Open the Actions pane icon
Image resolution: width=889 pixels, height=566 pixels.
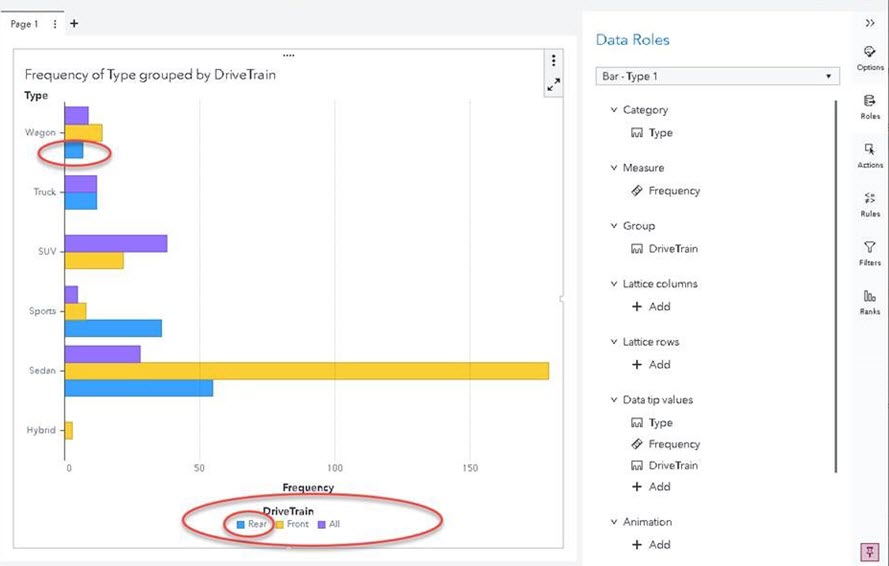pos(870,150)
